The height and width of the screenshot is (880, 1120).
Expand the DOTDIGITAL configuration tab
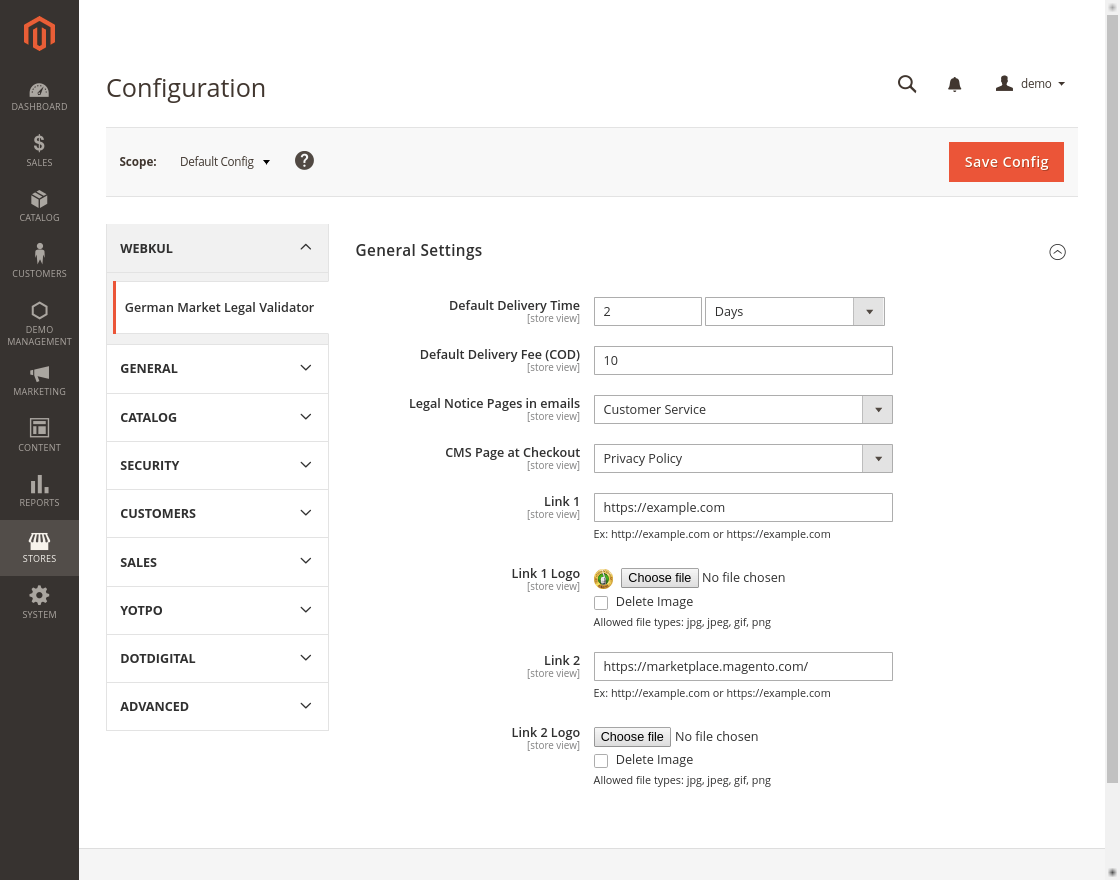(217, 659)
